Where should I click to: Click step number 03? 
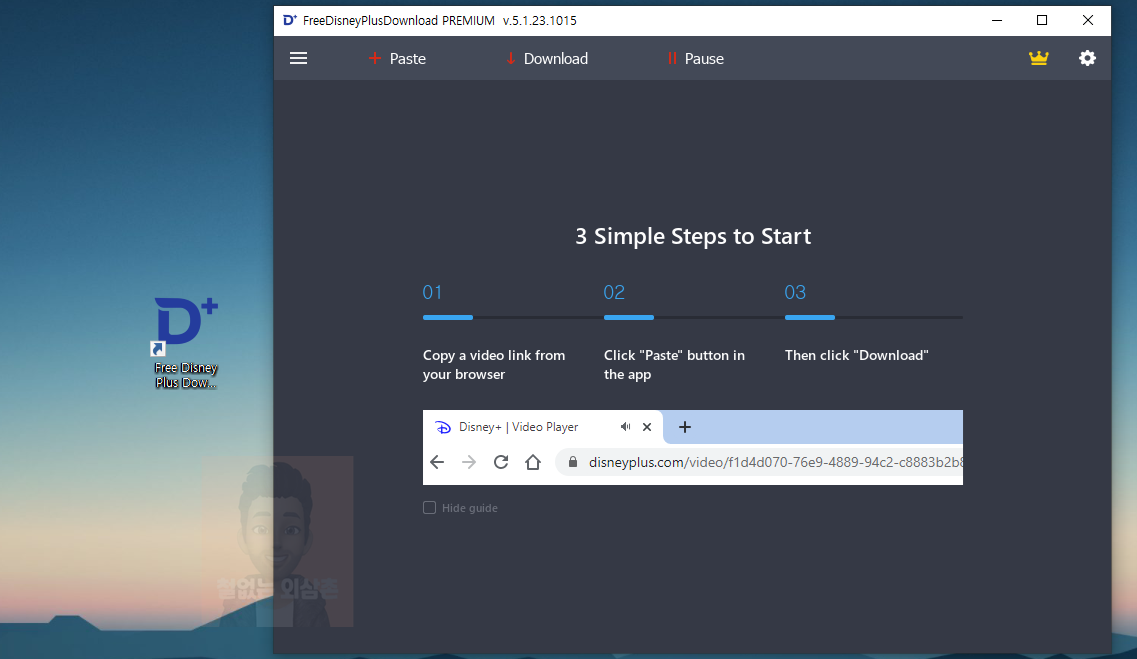click(x=795, y=292)
